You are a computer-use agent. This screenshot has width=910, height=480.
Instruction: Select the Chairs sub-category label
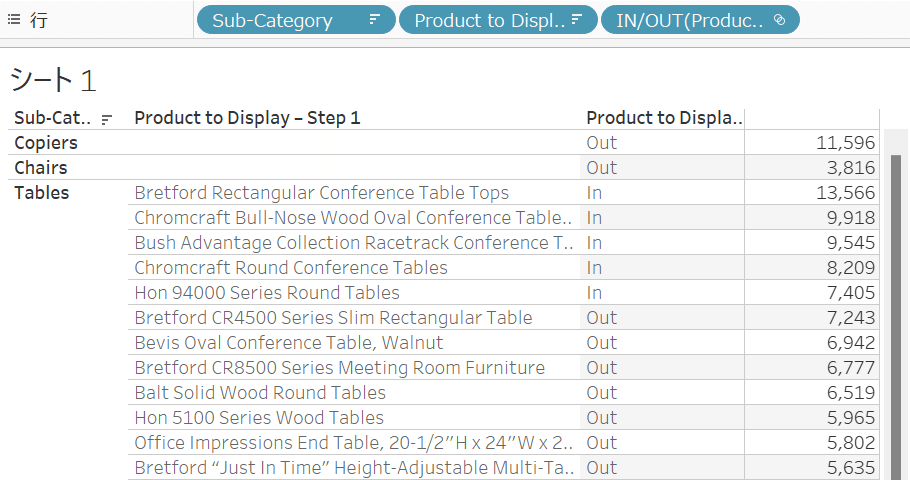(x=41, y=168)
